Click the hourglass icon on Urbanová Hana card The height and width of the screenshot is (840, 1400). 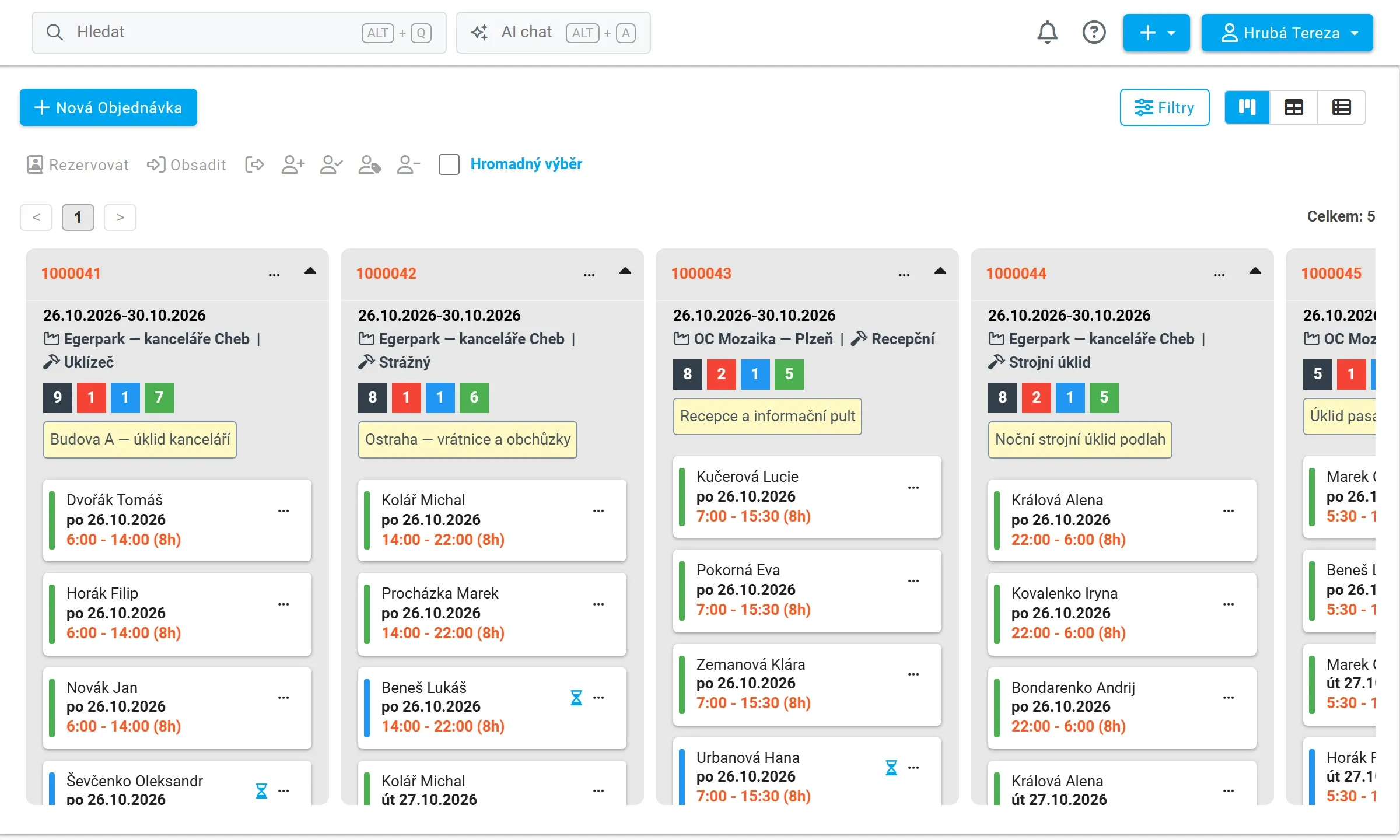tap(891, 768)
